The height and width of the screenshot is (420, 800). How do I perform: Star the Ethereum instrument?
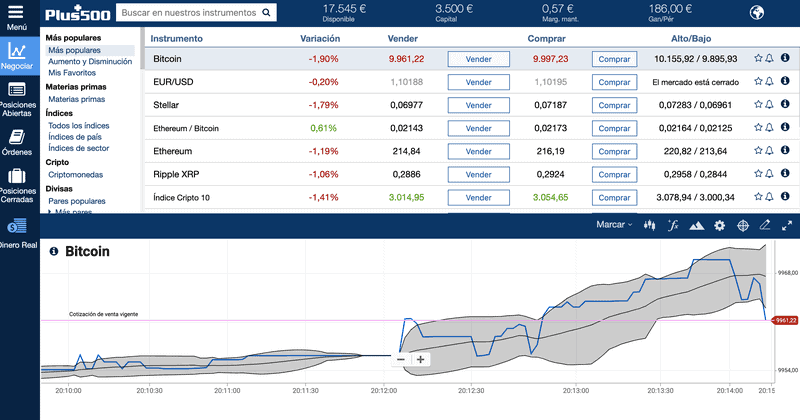click(x=758, y=151)
